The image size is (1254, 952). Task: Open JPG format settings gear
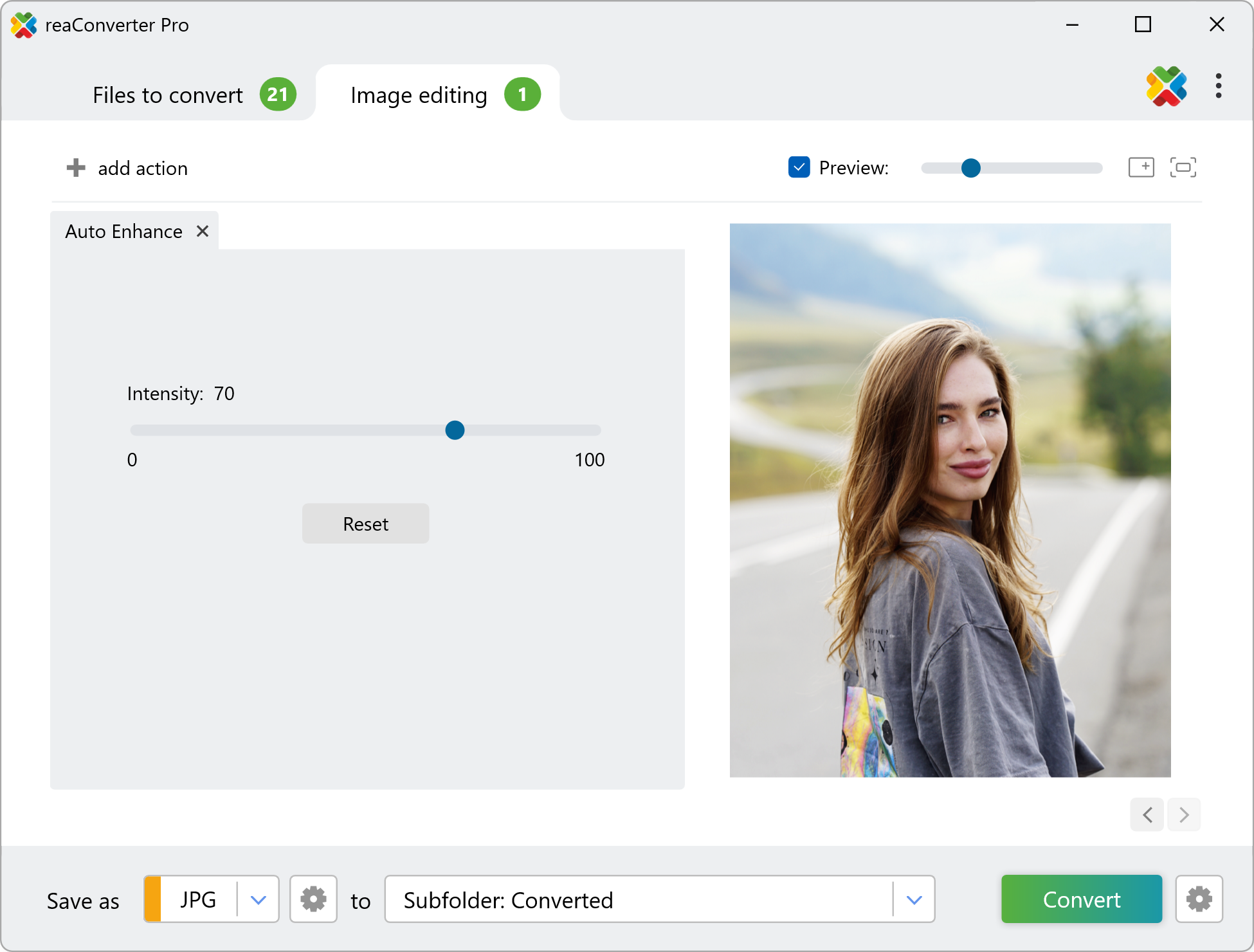(x=313, y=899)
